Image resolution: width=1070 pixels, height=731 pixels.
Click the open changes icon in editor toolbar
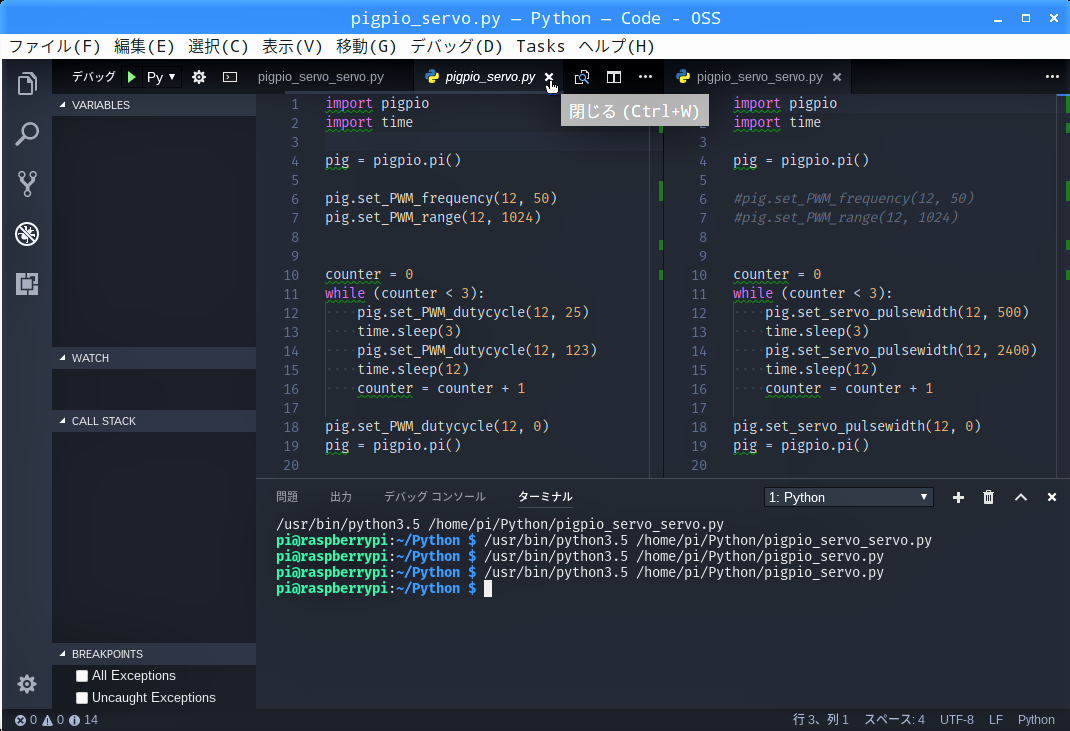(x=581, y=77)
